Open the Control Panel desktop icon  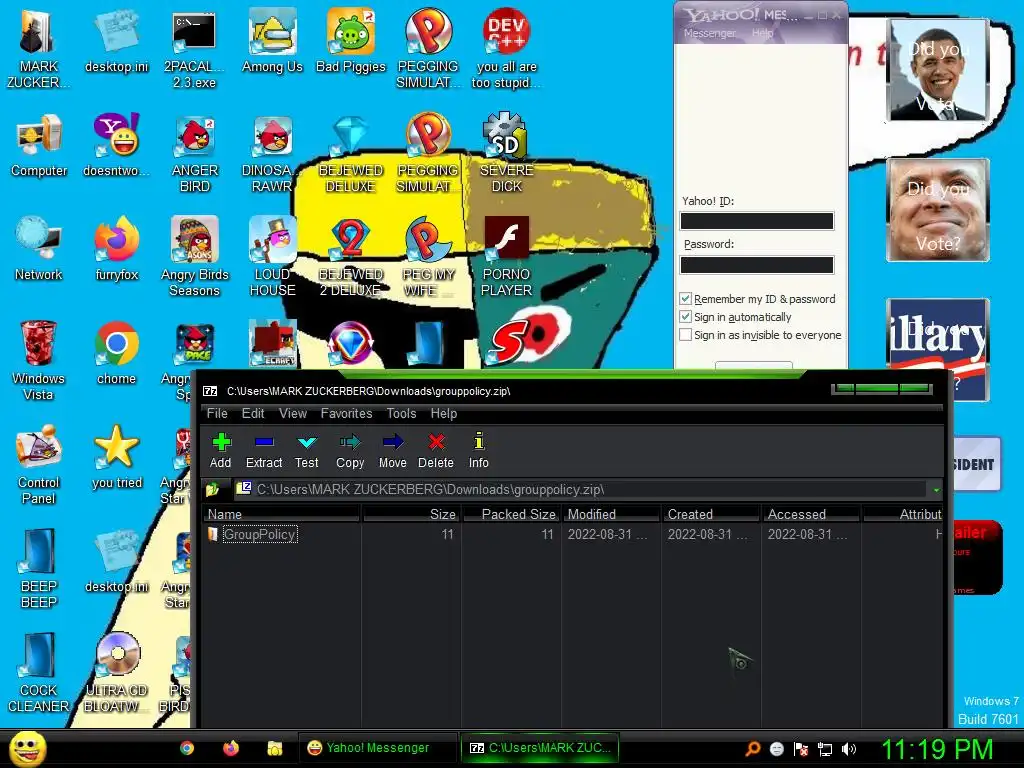pos(39,464)
